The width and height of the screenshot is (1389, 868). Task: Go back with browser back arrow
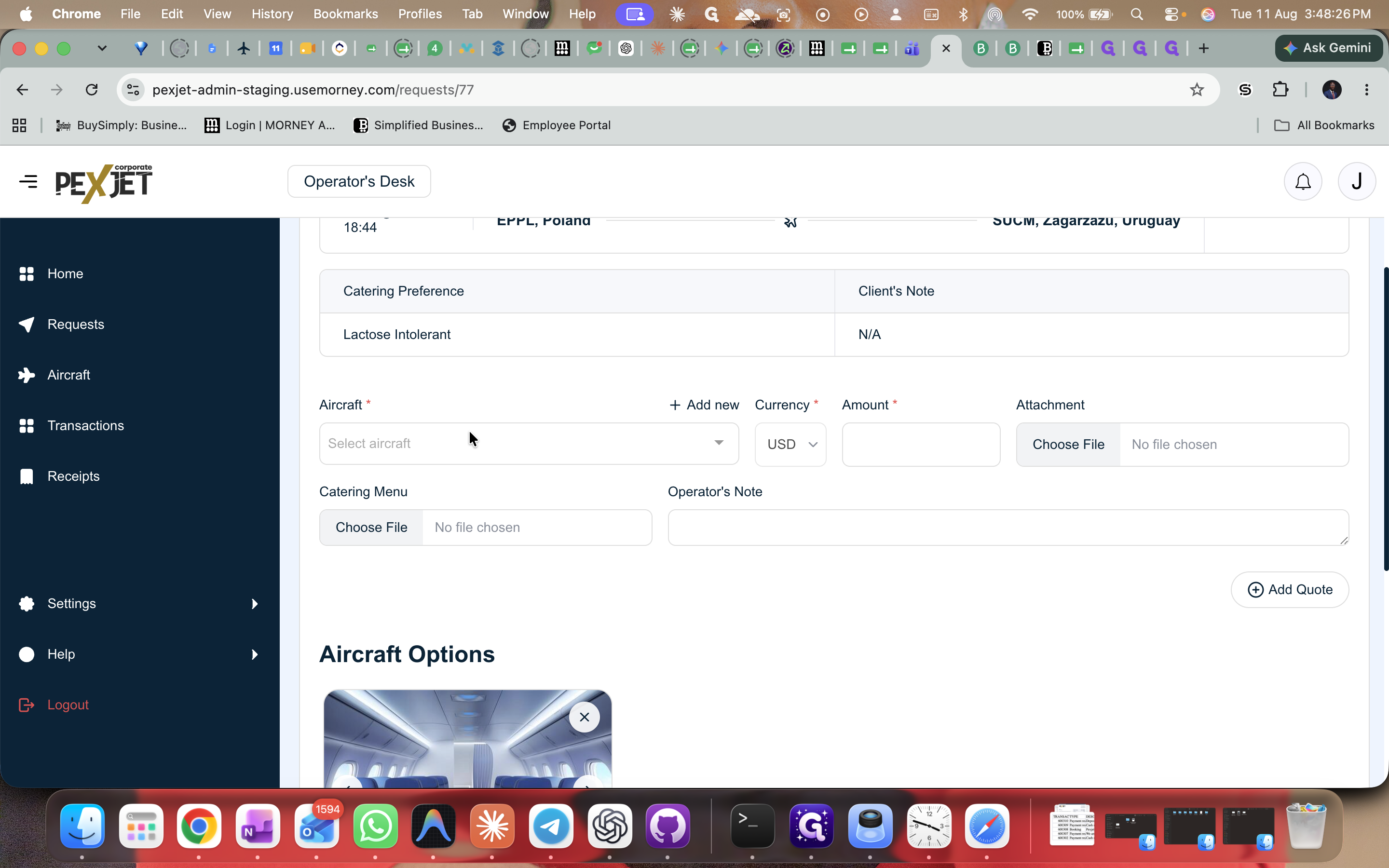coord(22,90)
